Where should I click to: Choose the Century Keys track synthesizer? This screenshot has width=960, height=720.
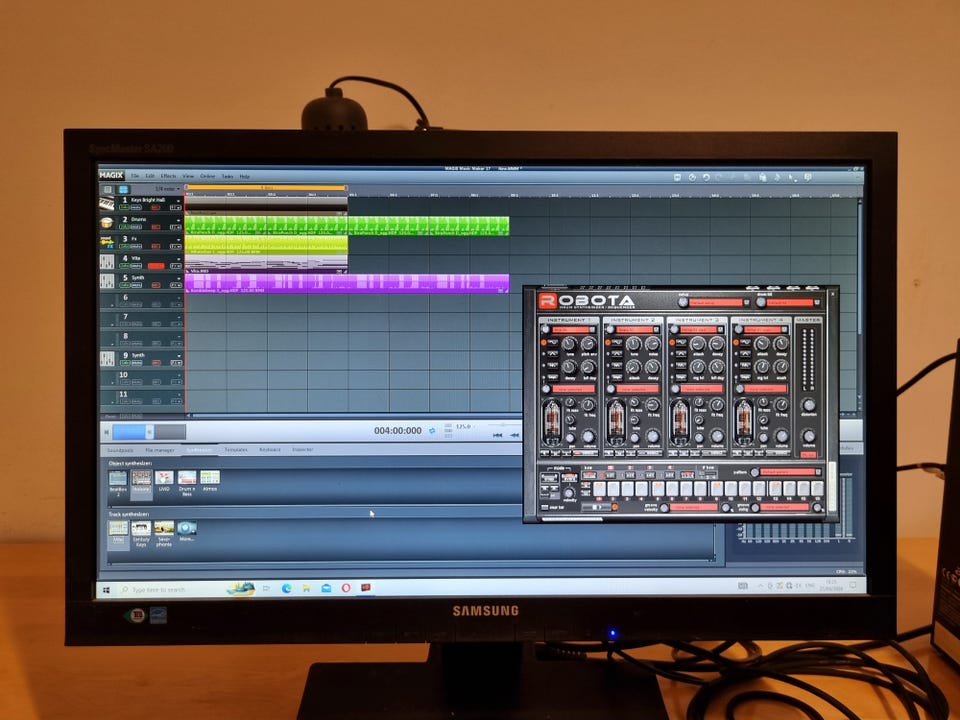(x=141, y=528)
